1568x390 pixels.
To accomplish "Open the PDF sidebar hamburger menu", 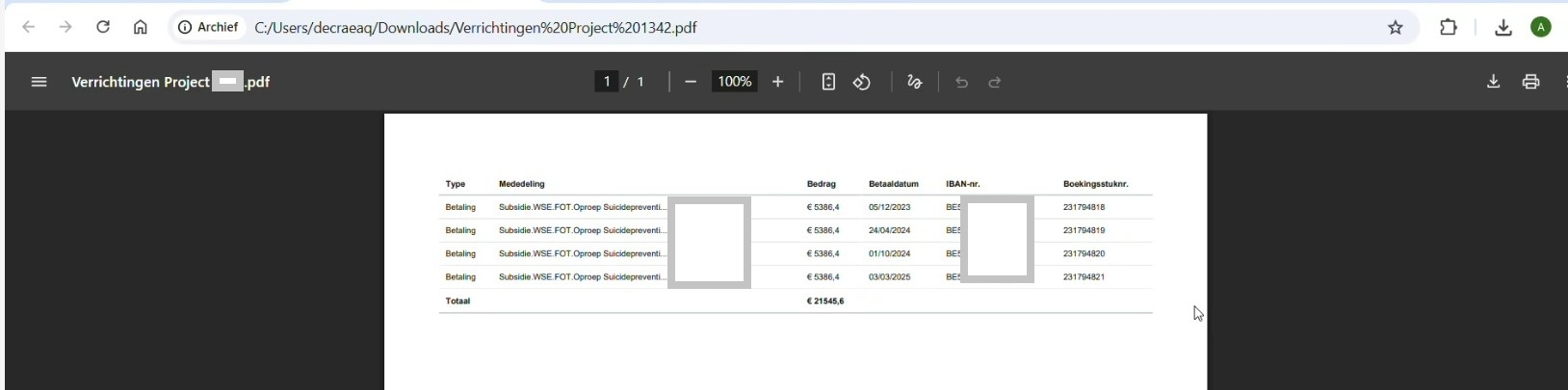I will tap(39, 82).
